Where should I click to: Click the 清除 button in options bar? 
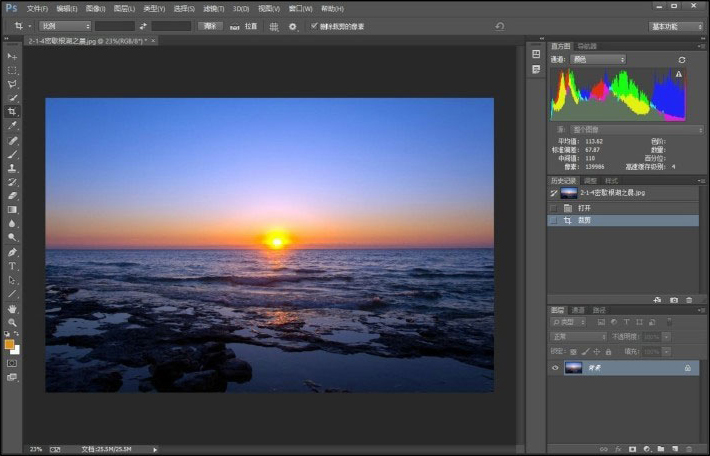point(210,26)
